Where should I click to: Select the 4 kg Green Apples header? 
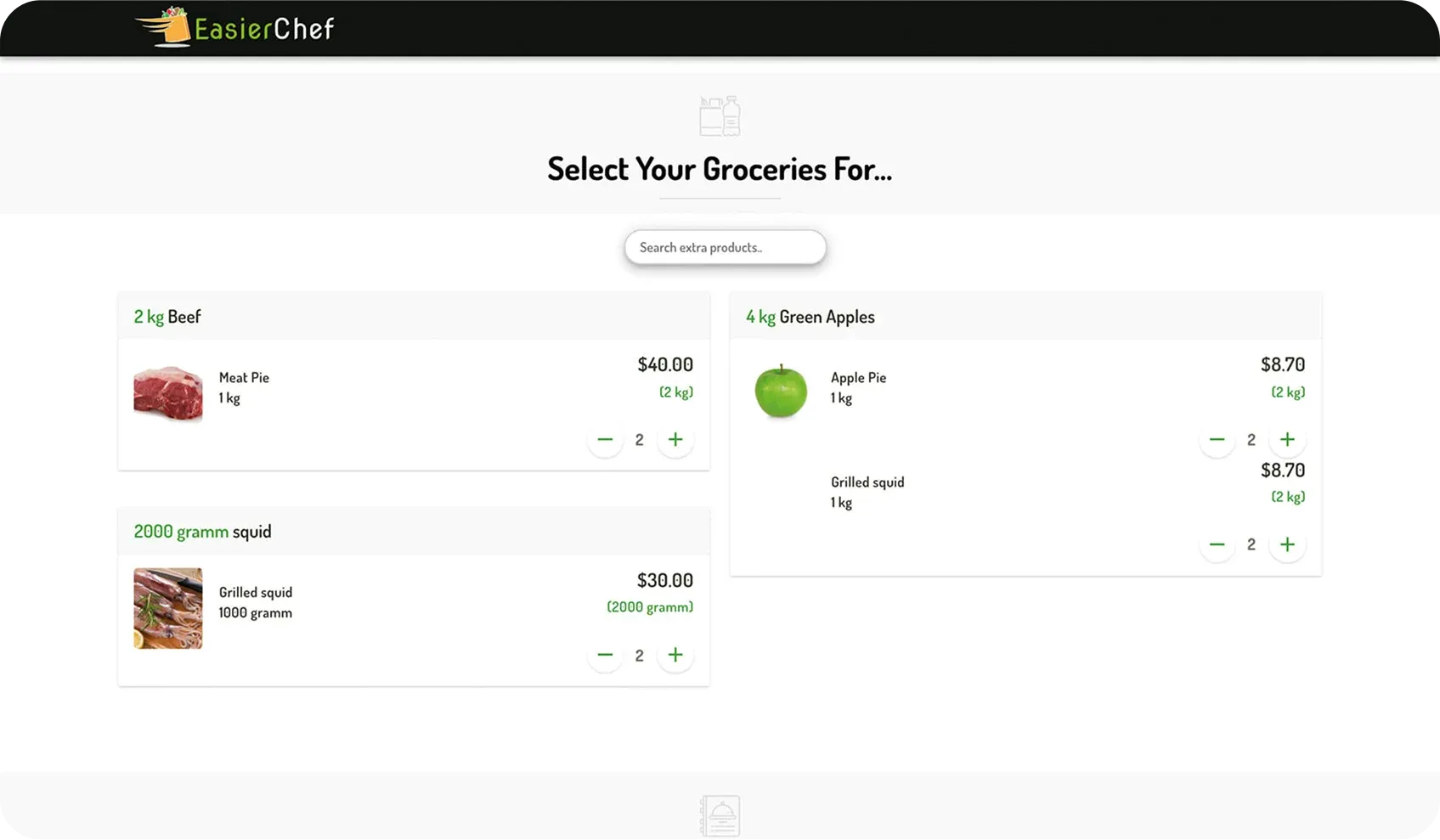coord(810,317)
